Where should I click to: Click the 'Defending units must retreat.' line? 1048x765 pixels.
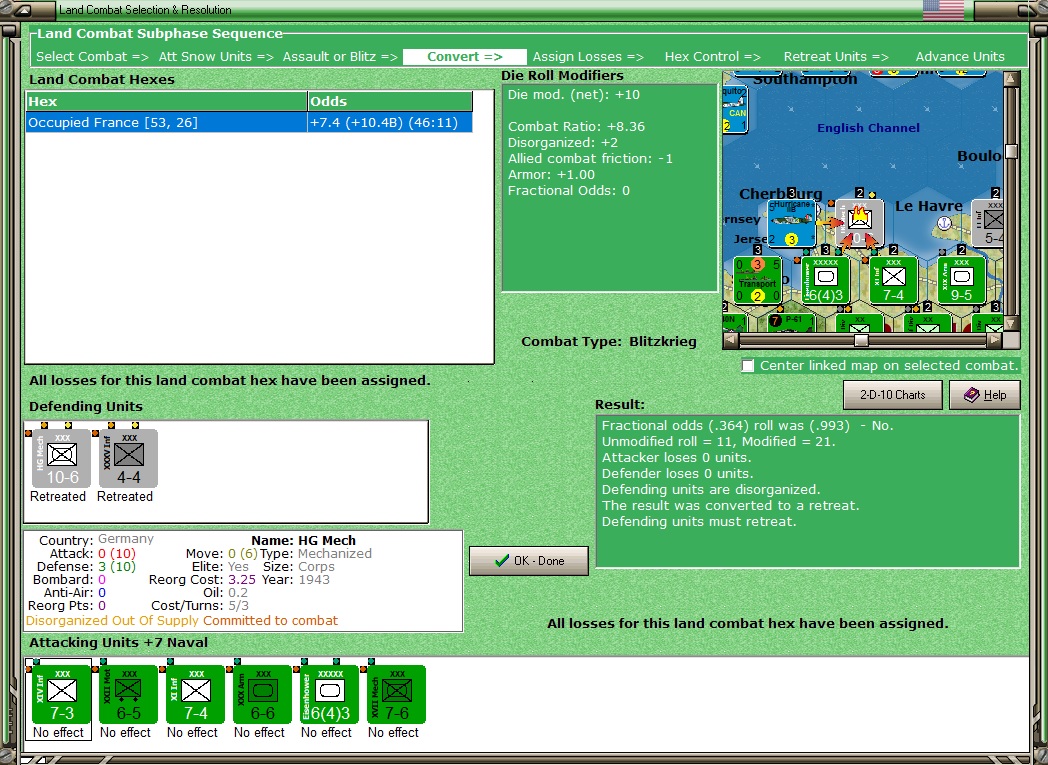[x=698, y=522]
